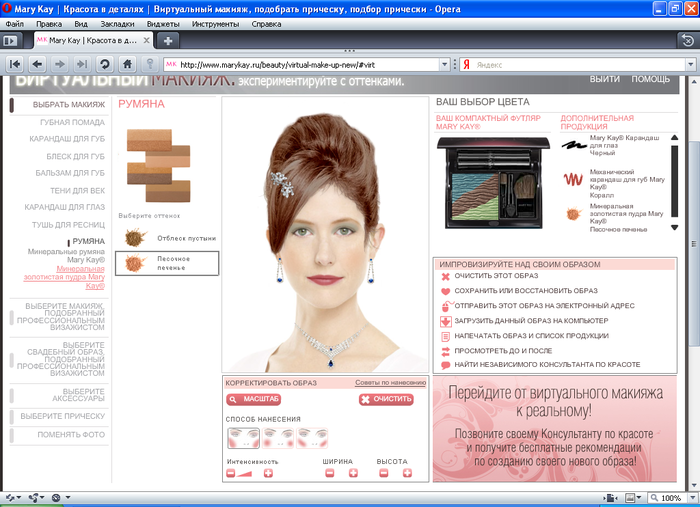Select БЛЕСК ДЛЯ ГУБ category

(75, 157)
